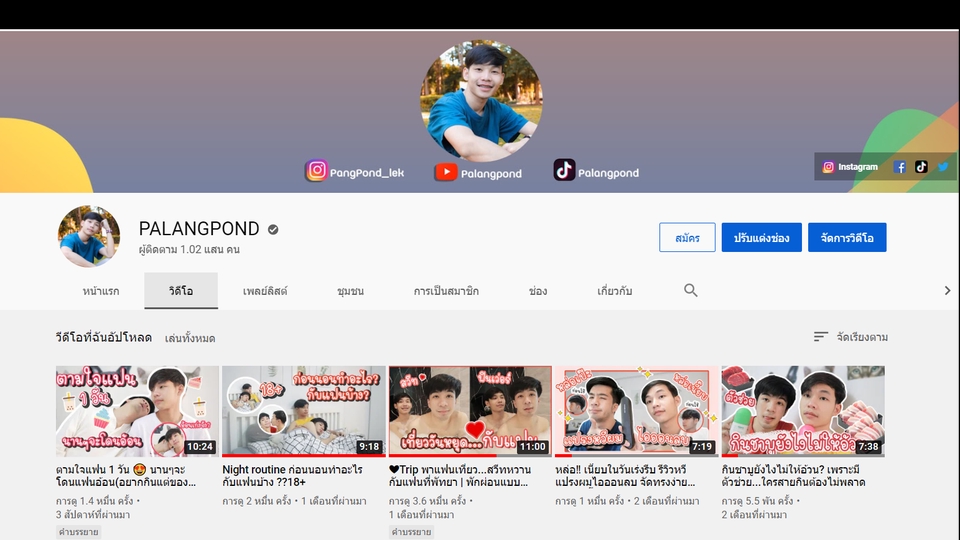
Task: Click the จัดการวิดีโอ manage videos button
Action: 847,238
